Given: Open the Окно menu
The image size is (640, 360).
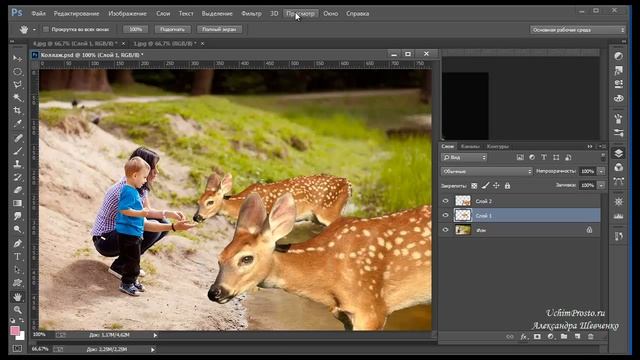Looking at the screenshot, I should point(331,13).
